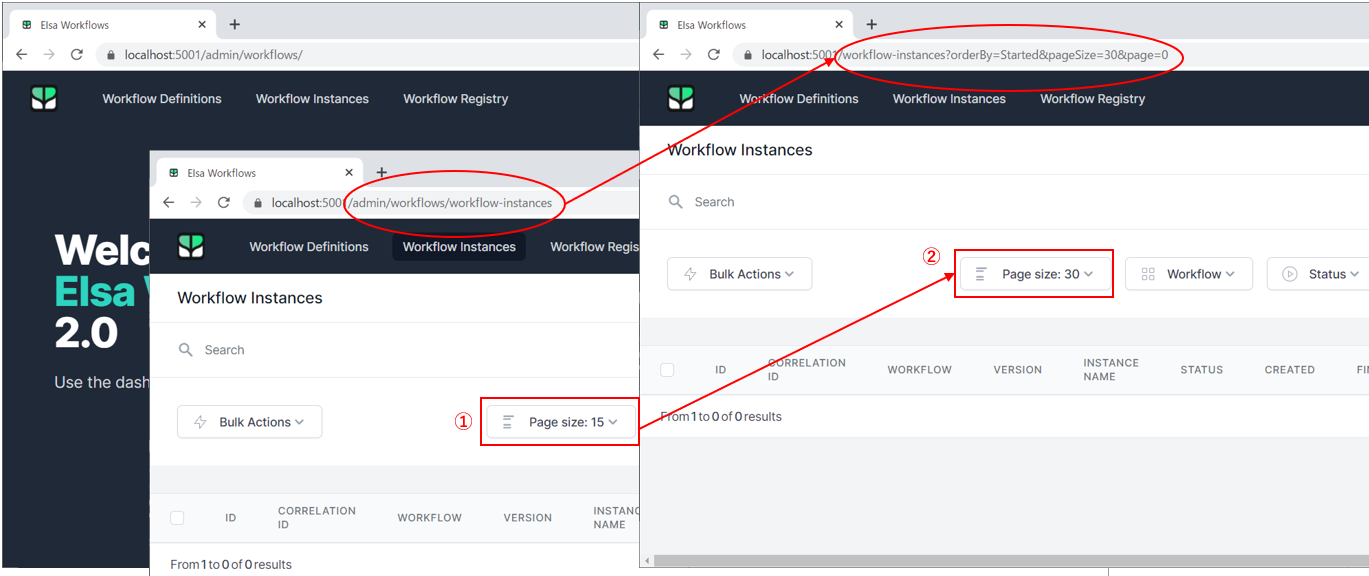Click address bar URL in right window
1369x576 pixels.
point(965,55)
